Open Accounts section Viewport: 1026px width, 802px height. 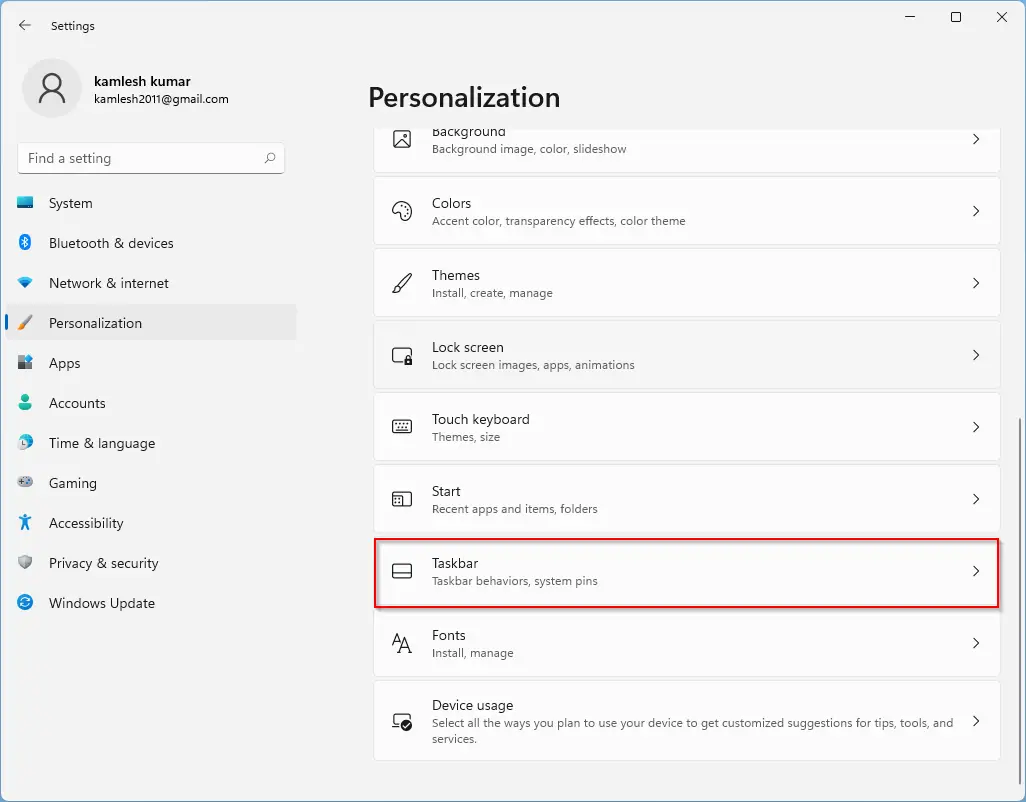(151, 402)
